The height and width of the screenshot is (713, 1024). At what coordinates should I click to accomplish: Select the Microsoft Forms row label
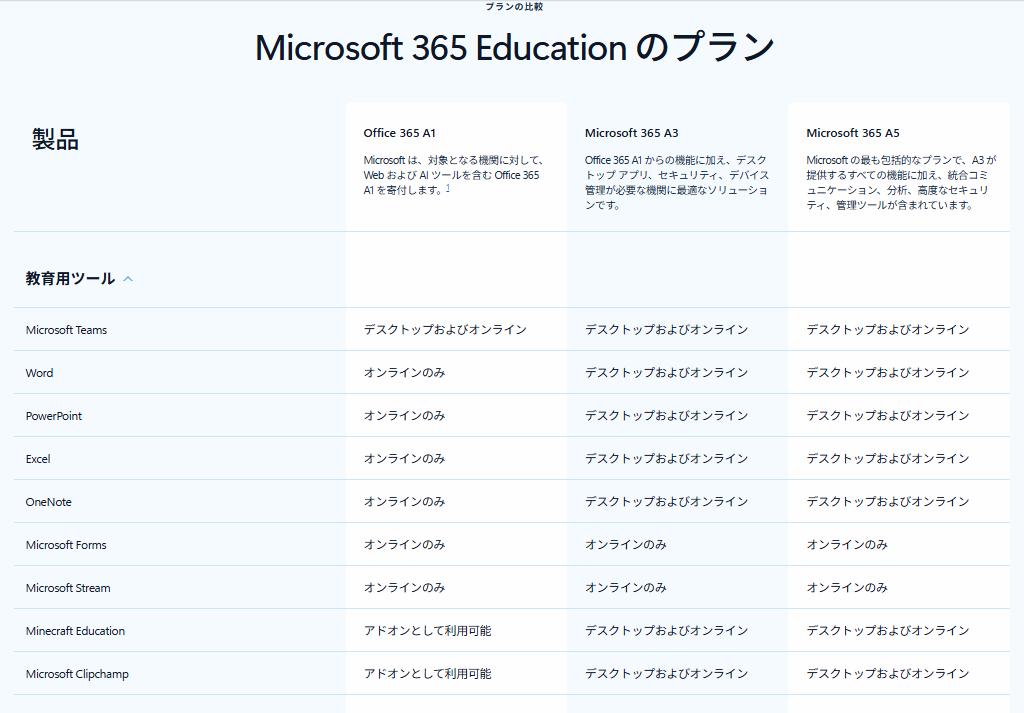[x=66, y=546]
